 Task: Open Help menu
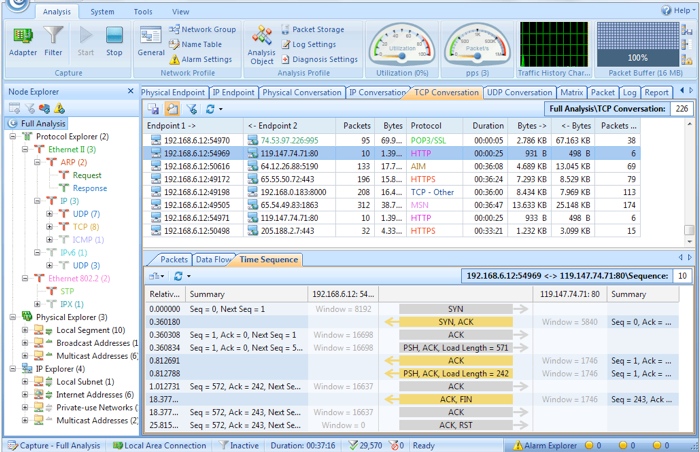pyautogui.click(x=678, y=10)
